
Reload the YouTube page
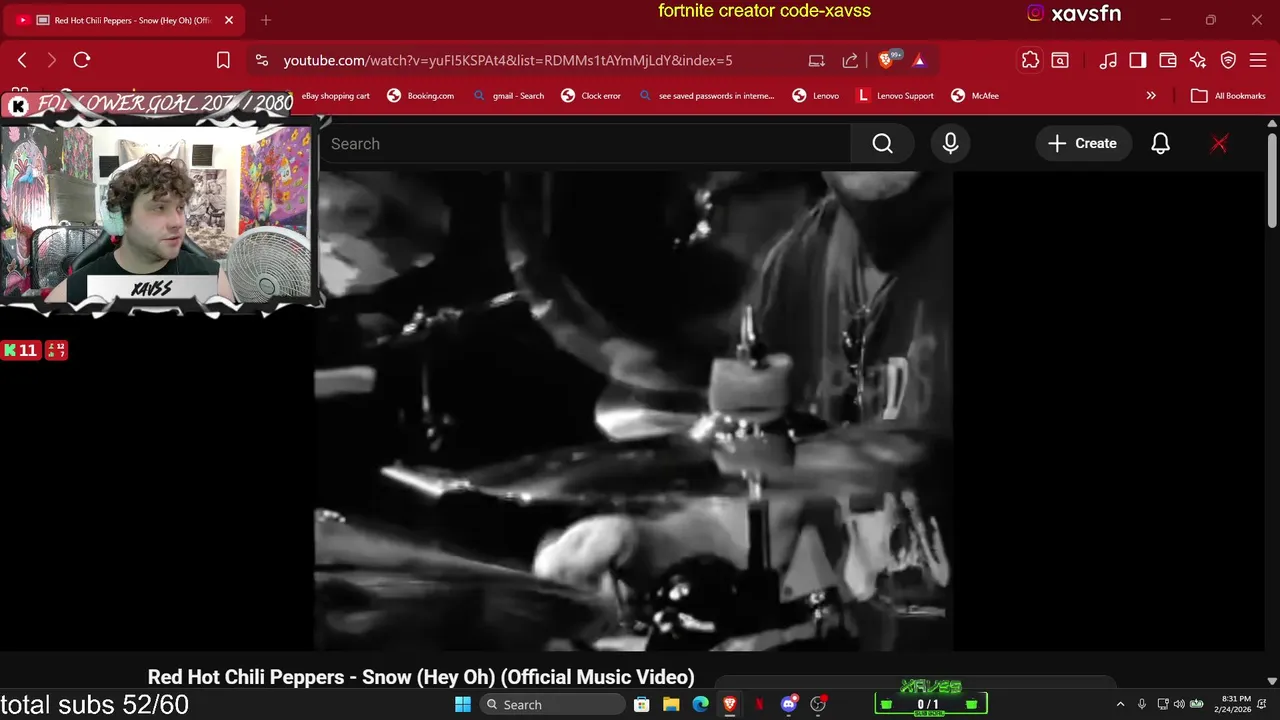point(82,60)
